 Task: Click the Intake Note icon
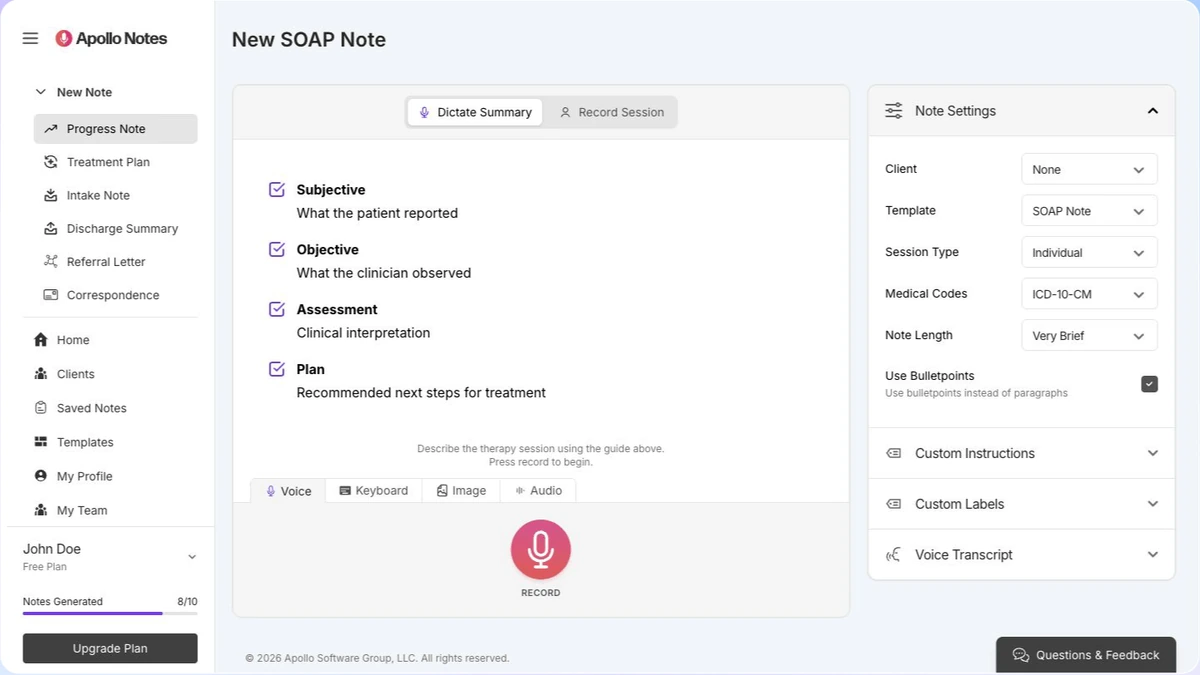(x=51, y=195)
